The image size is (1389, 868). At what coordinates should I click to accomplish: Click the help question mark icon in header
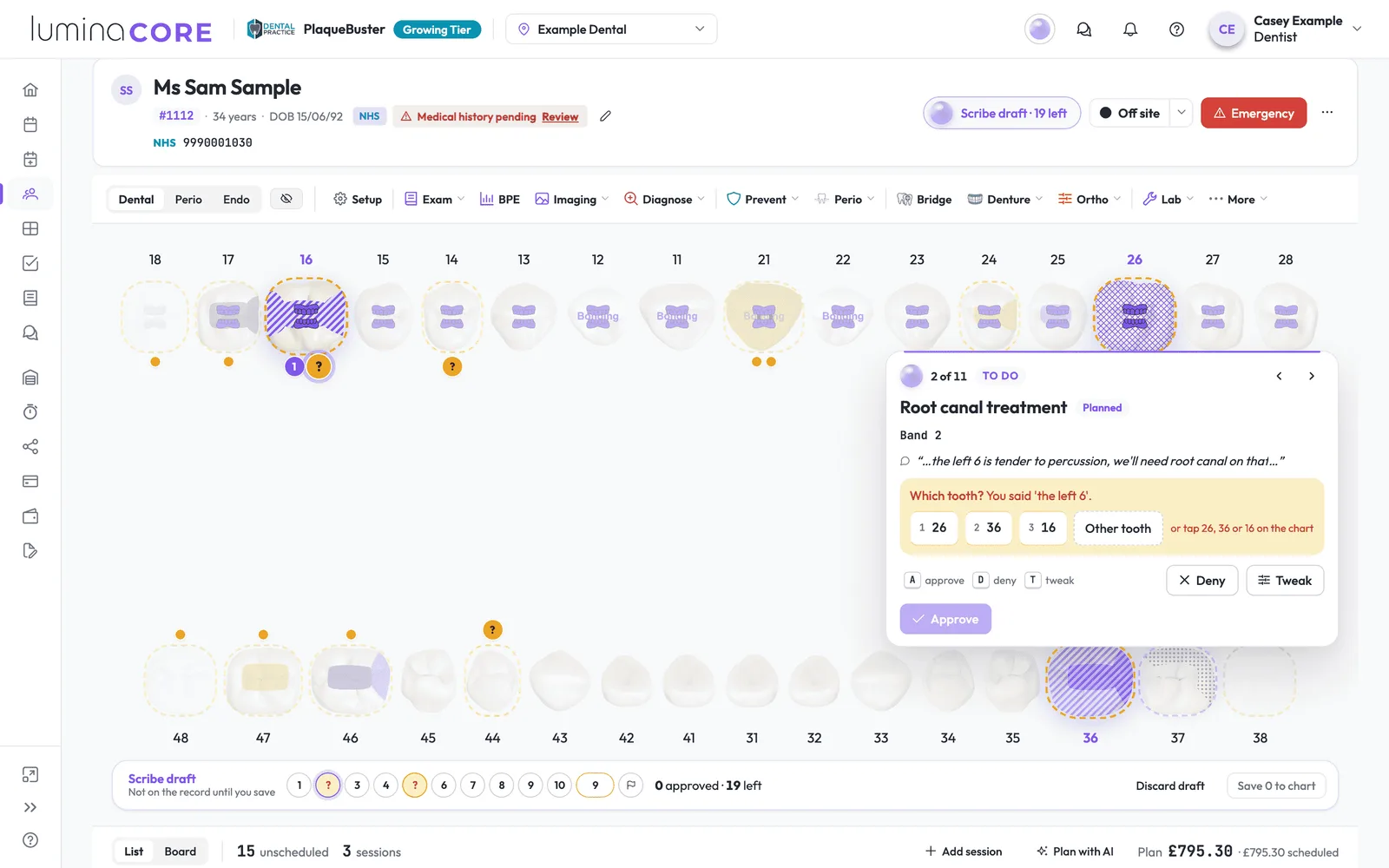point(1176,30)
